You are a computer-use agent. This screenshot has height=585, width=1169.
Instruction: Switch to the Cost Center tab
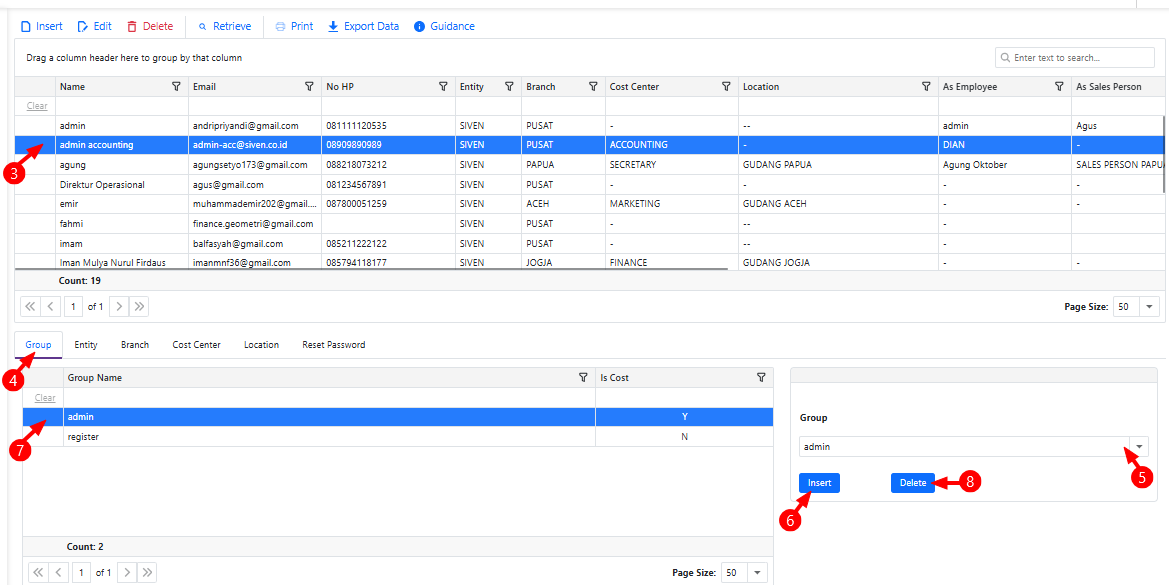click(x=197, y=345)
